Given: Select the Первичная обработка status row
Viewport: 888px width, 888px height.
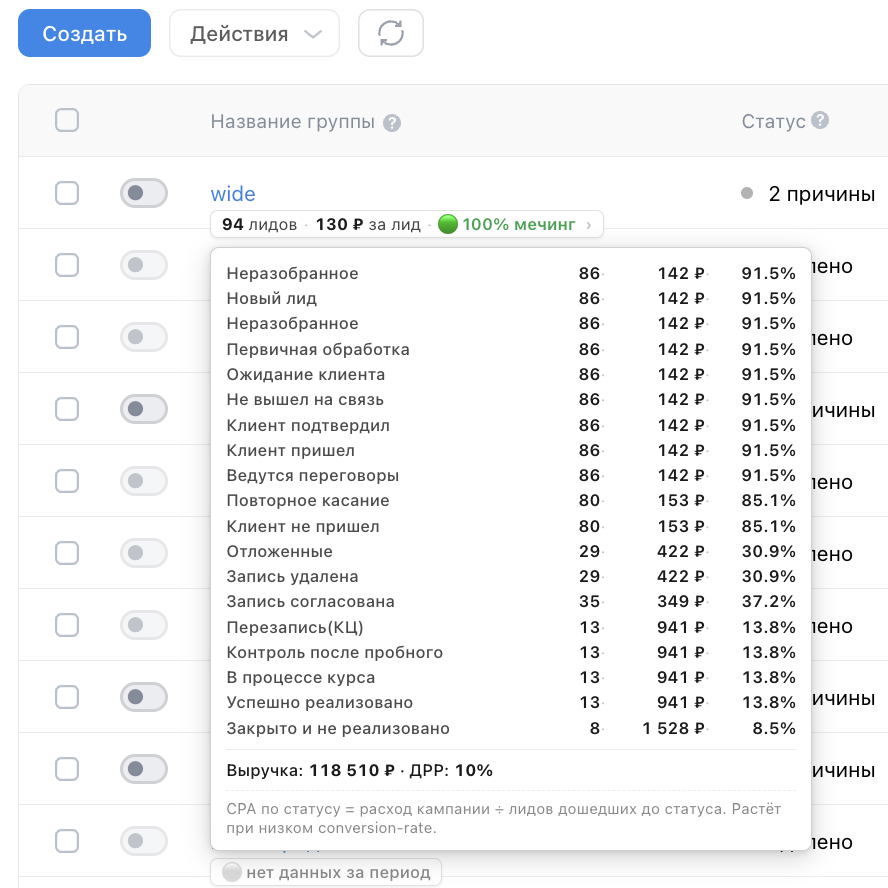Looking at the screenshot, I should pos(511,349).
